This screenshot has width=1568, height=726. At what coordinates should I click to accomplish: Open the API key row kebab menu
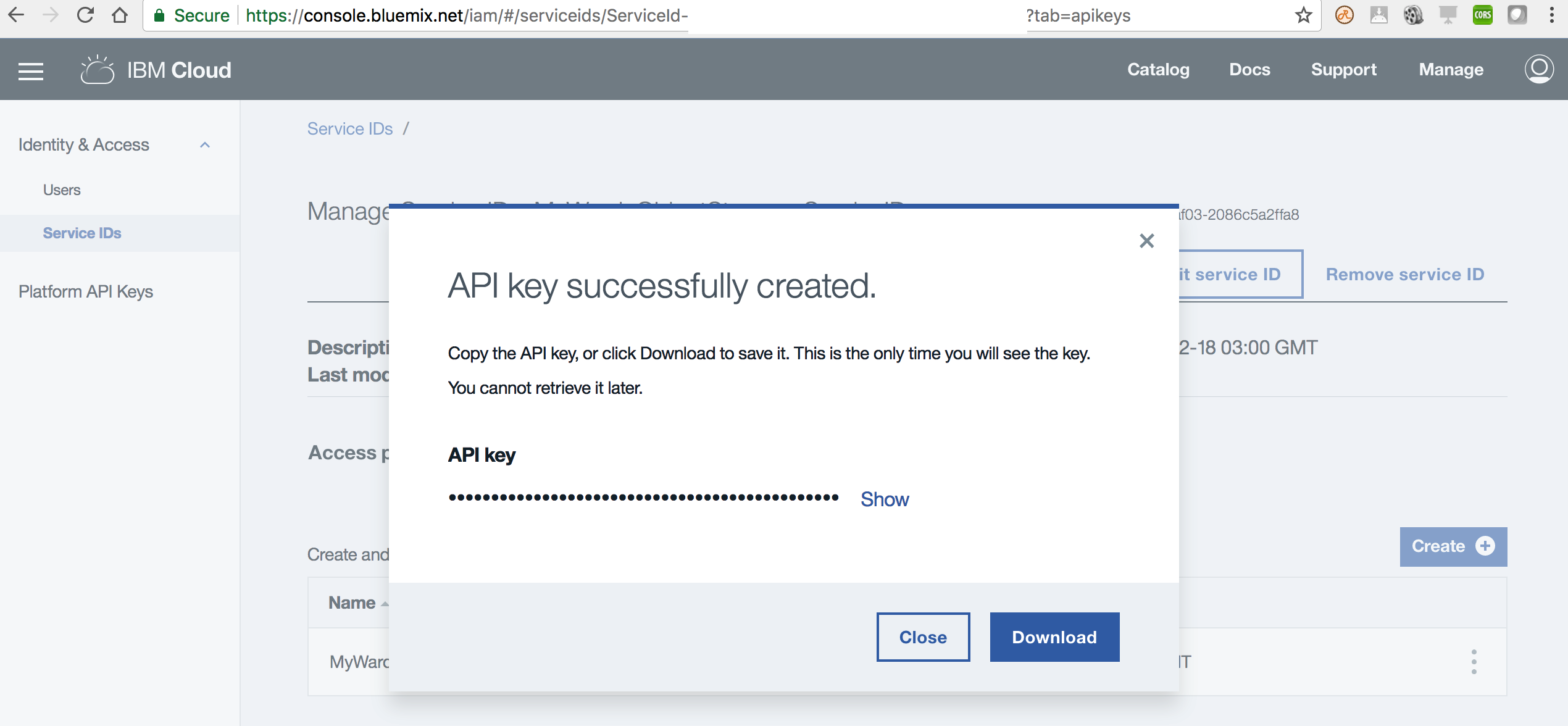point(1474,662)
